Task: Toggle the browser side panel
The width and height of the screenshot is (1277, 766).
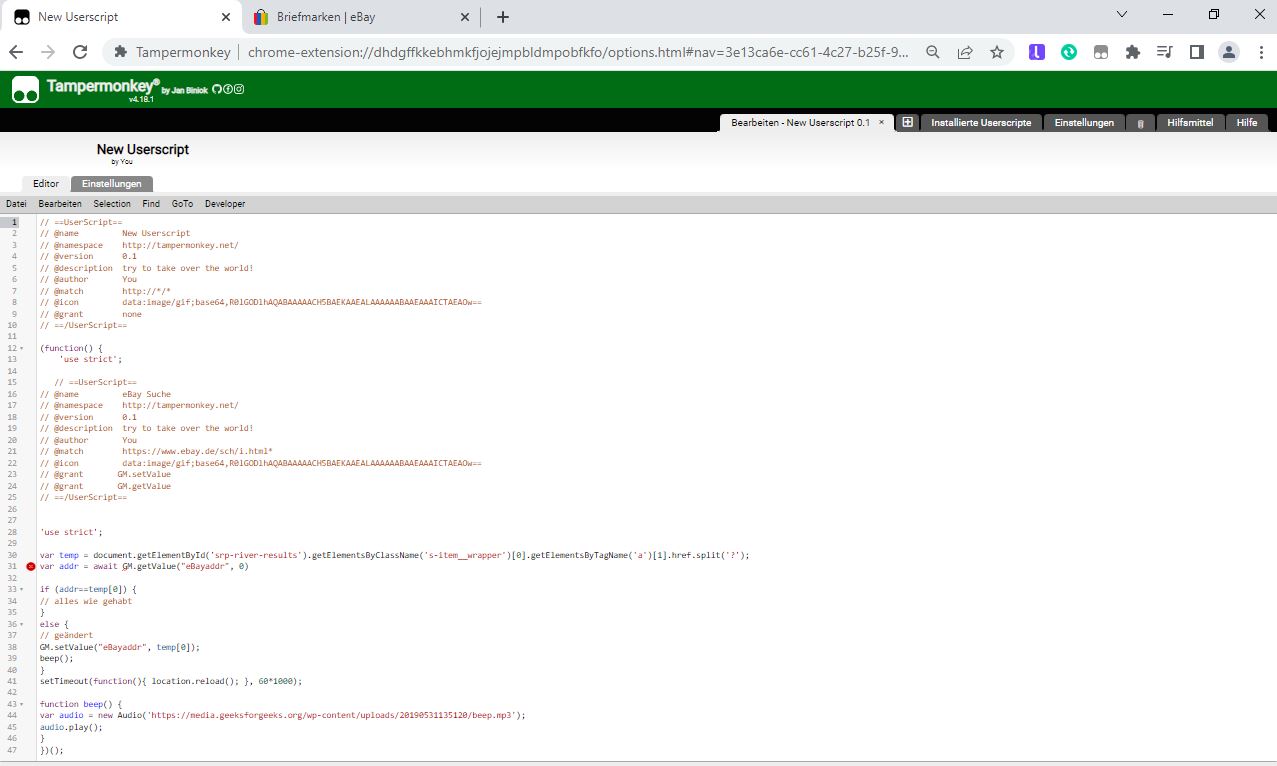Action: pos(1197,52)
